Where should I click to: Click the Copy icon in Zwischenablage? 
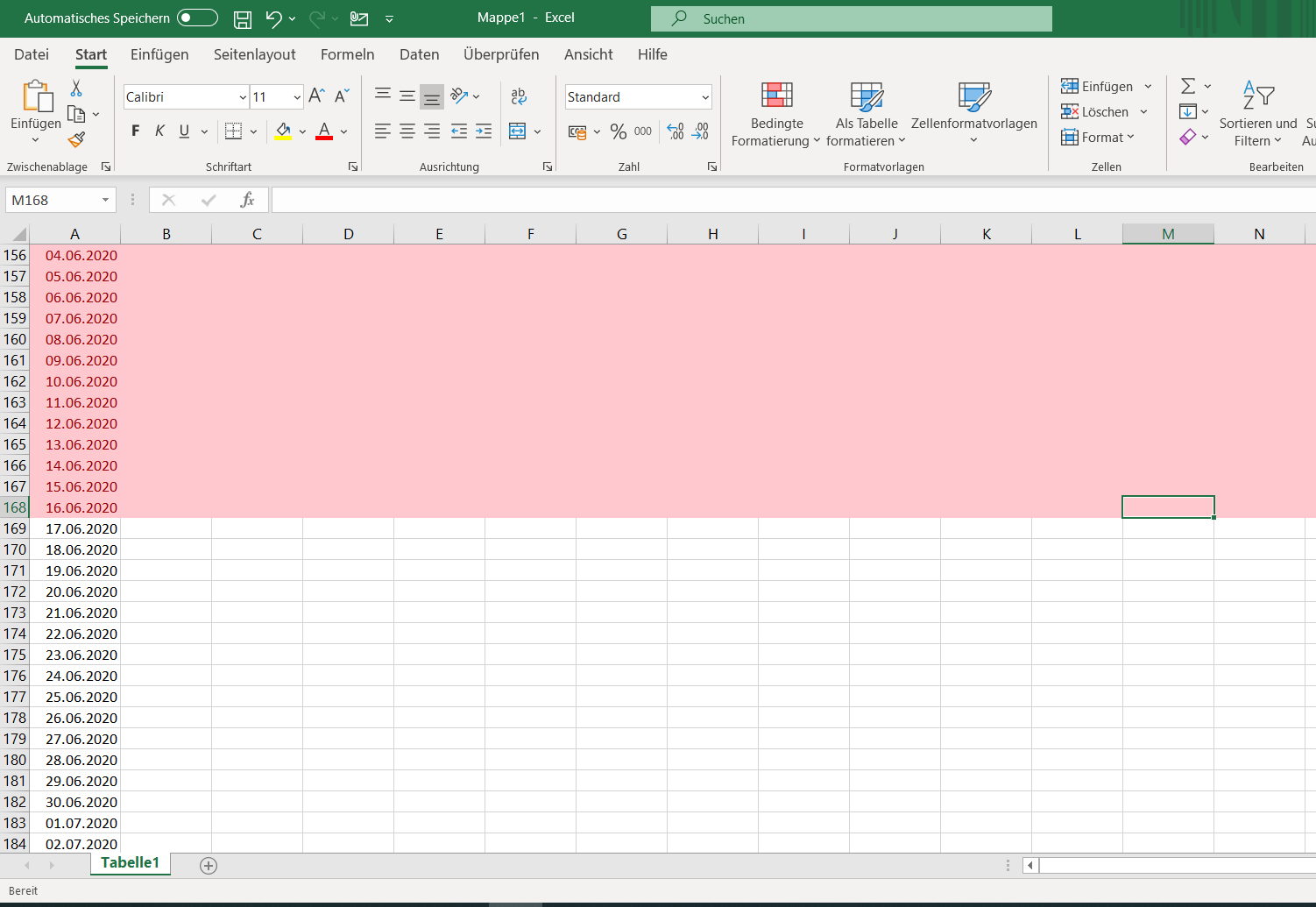coord(76,114)
